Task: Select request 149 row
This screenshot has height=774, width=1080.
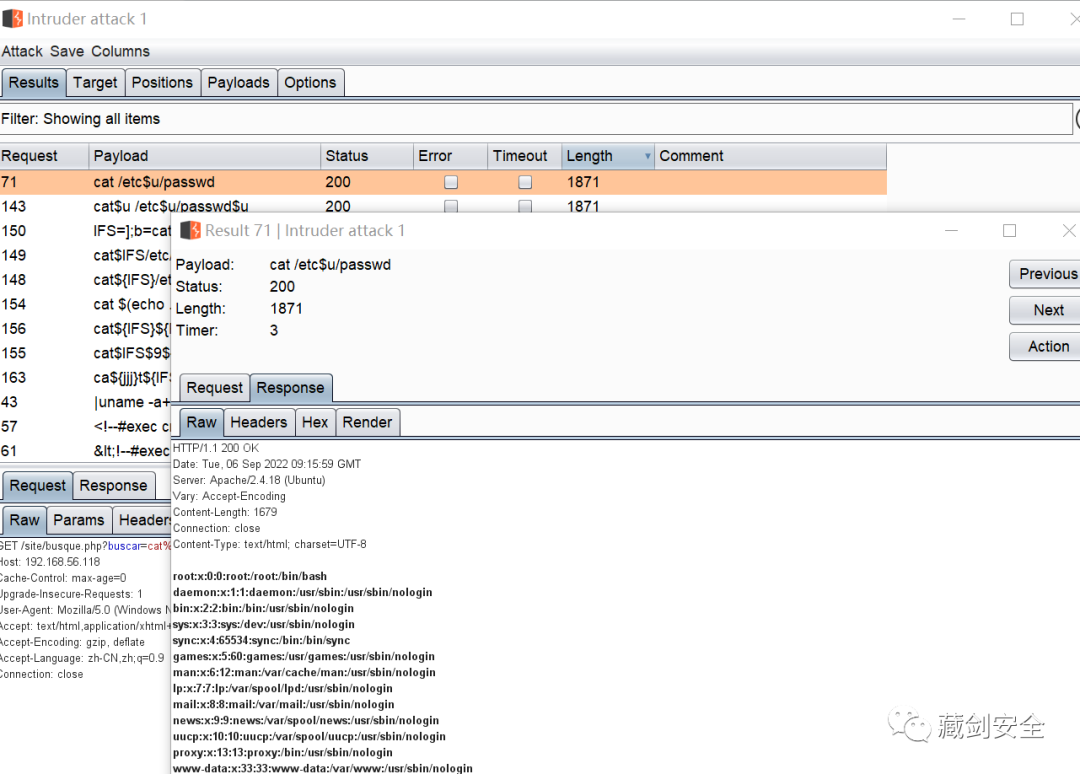Action: coord(85,255)
